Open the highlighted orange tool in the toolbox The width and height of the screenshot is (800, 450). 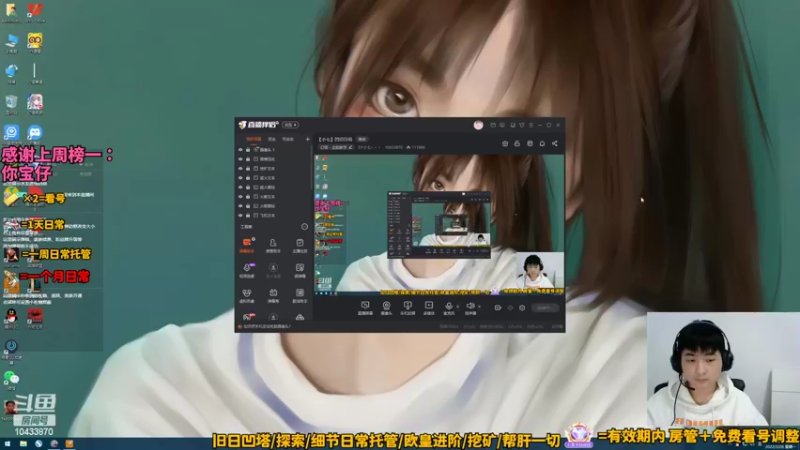tap(247, 245)
